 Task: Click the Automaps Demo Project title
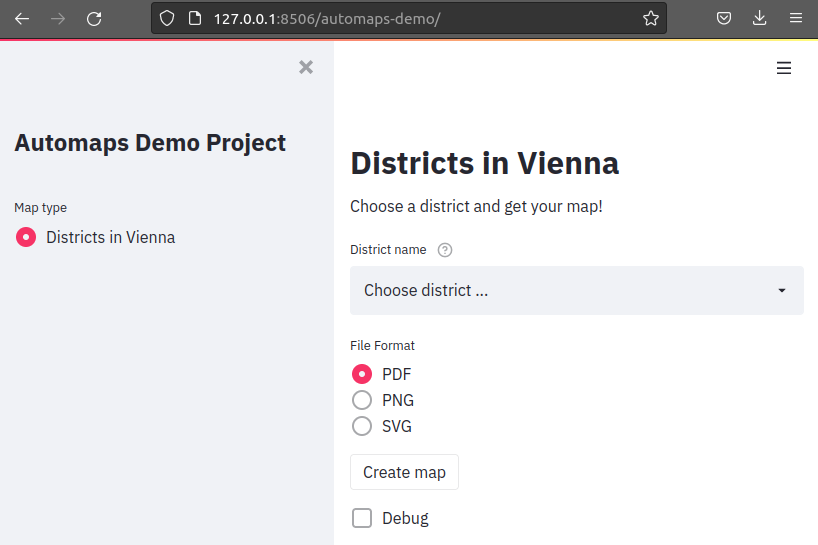click(150, 143)
